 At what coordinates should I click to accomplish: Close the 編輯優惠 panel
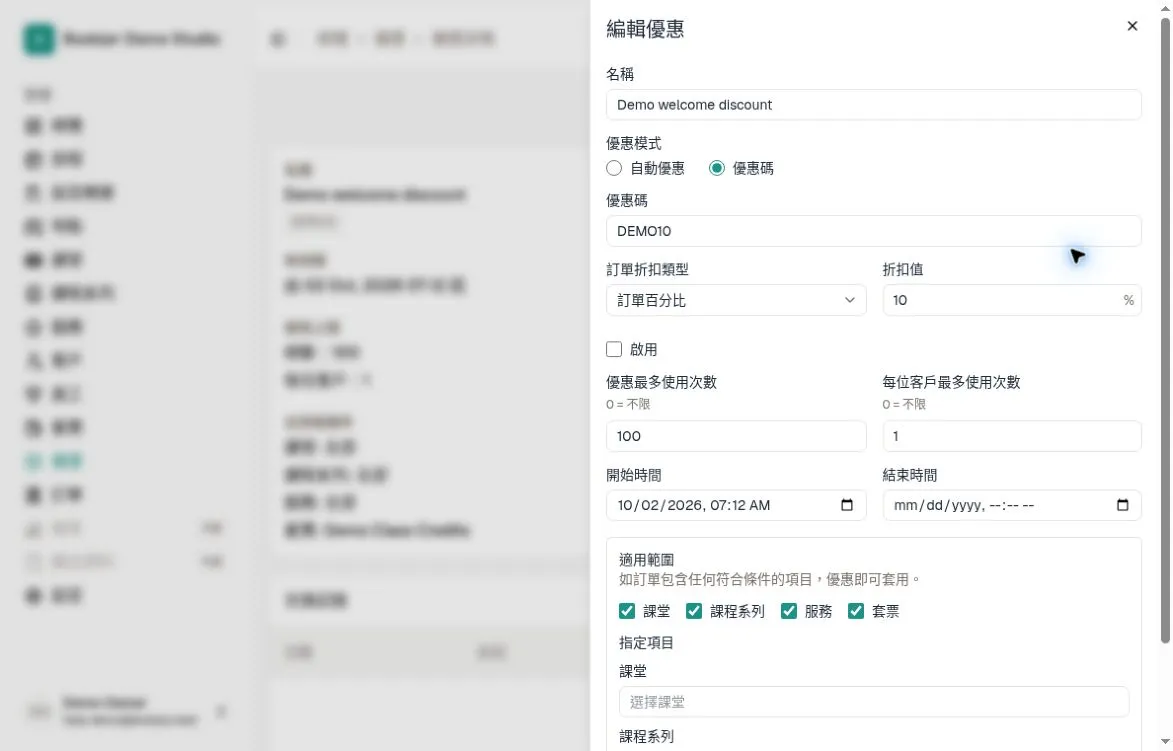(x=1132, y=26)
